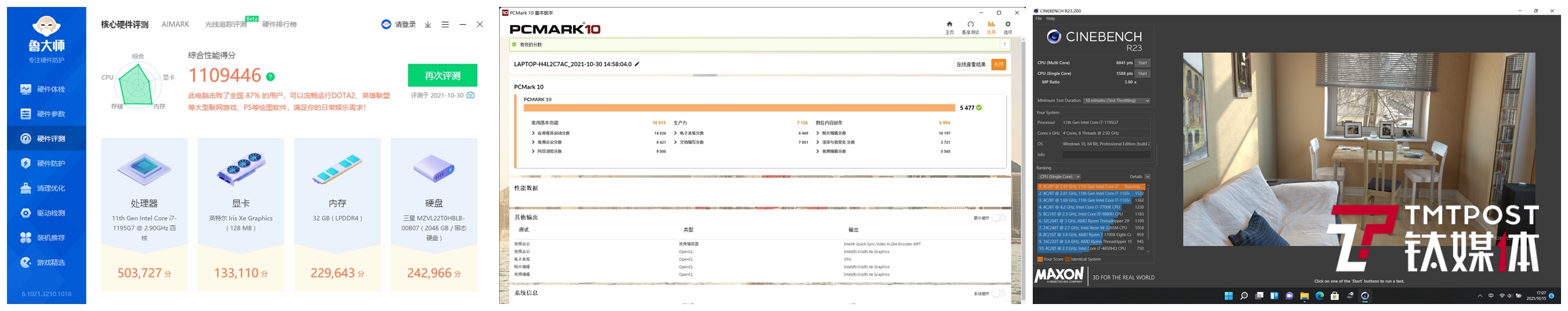Viewport: 1568px width, 311px height.
Task: Click the download arrow icon in Lu Master
Action: pos(428,24)
